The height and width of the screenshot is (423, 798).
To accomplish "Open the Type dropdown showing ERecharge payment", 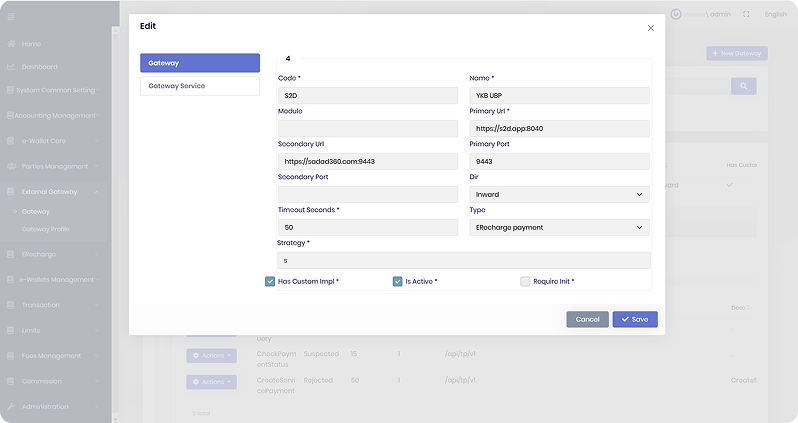I will tap(559, 227).
